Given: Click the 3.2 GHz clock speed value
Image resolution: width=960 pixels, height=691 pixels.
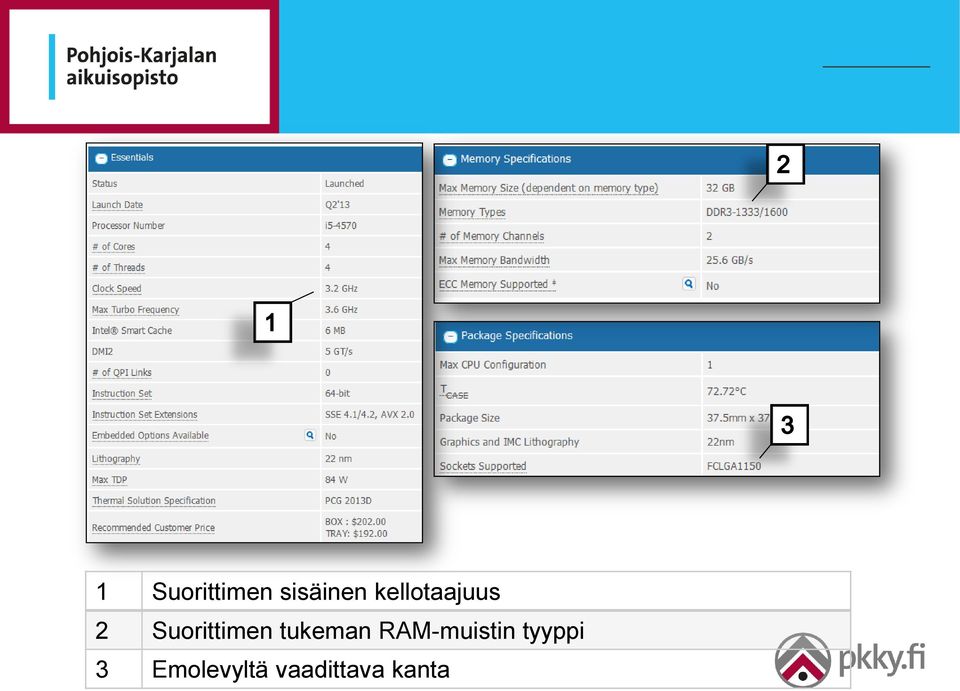Looking at the screenshot, I should (x=341, y=289).
